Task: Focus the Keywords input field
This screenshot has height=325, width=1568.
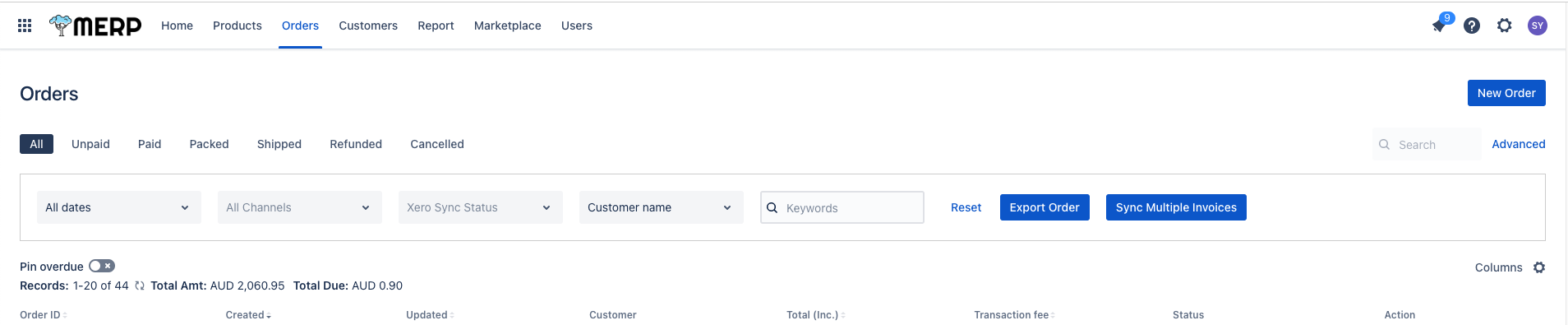Action: 842,207
